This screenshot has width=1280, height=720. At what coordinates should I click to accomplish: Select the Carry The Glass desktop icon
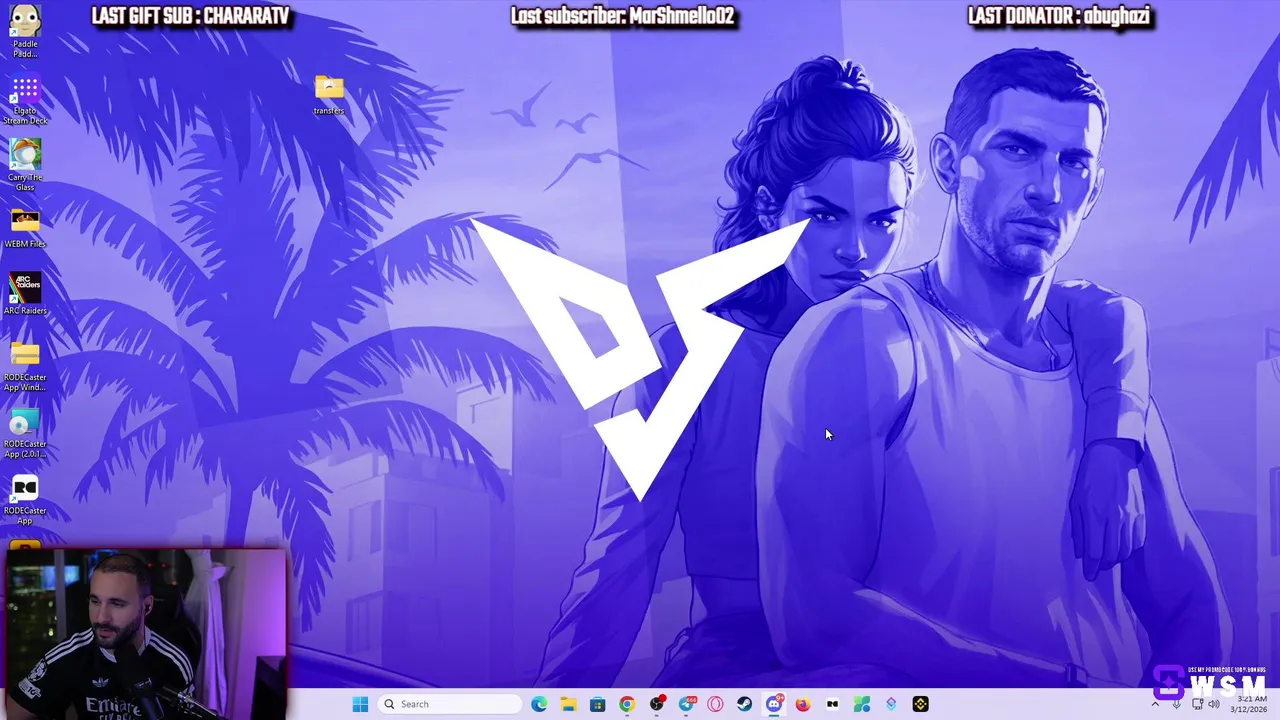tap(25, 165)
